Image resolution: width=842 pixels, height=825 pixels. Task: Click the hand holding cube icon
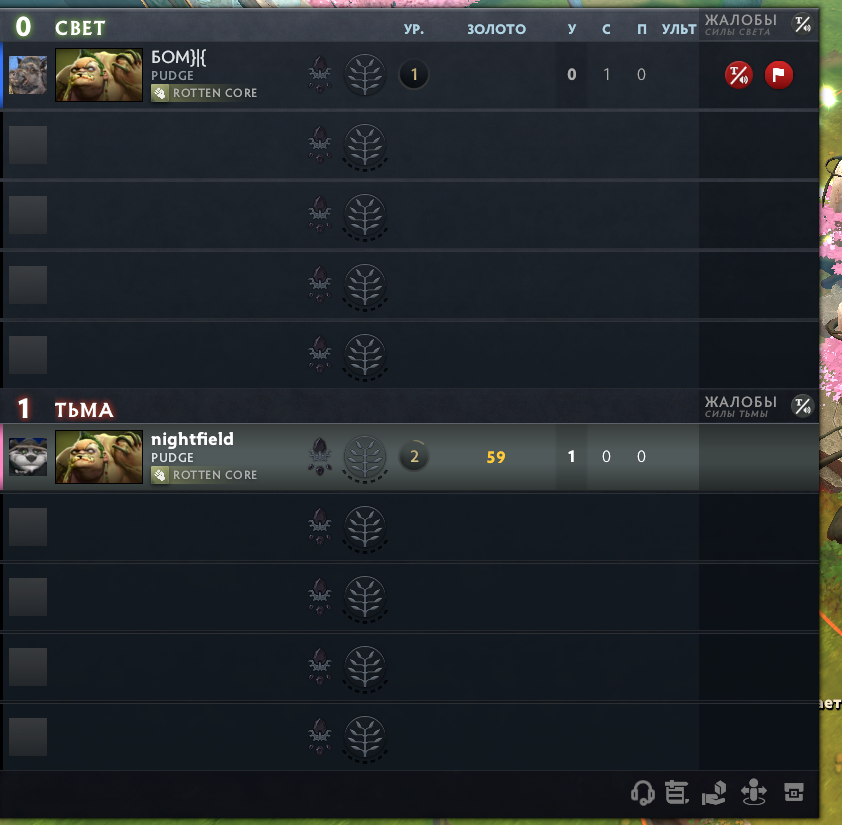714,793
